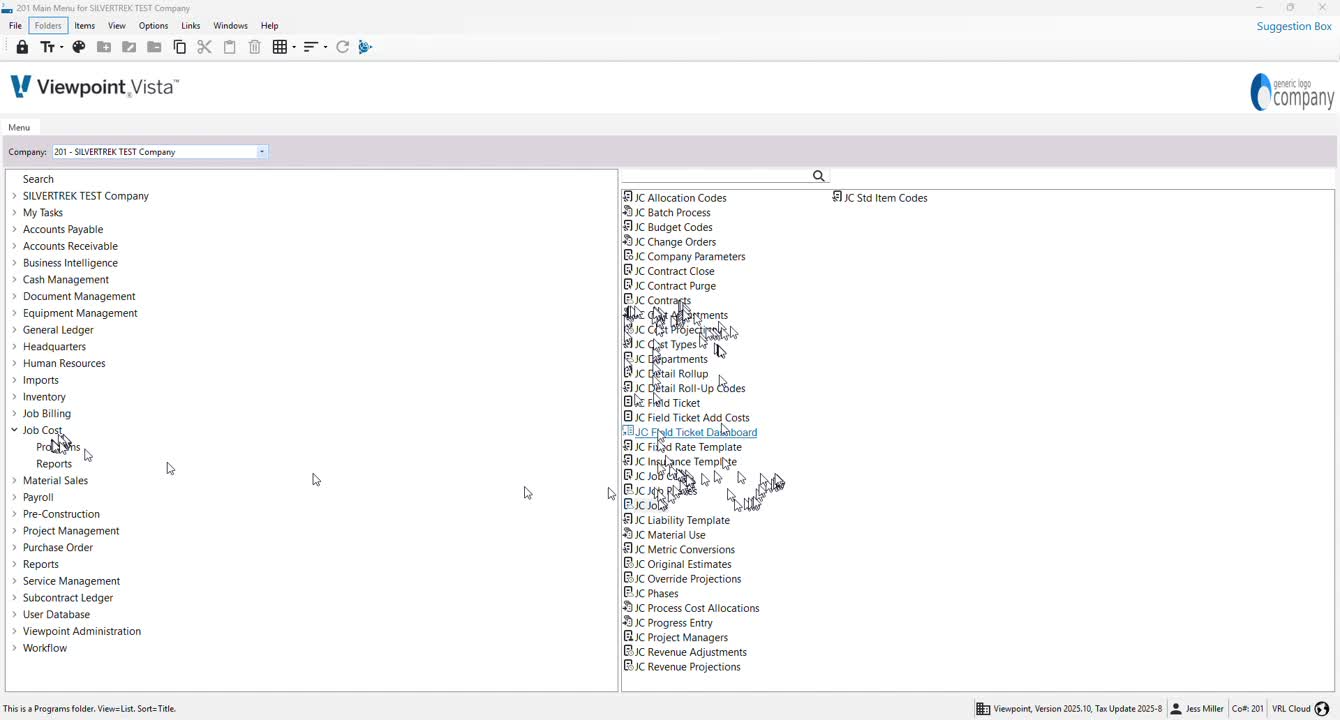Screen dimensions: 1340x720
Task: Select Reports under Job Cost
Action: point(54,464)
